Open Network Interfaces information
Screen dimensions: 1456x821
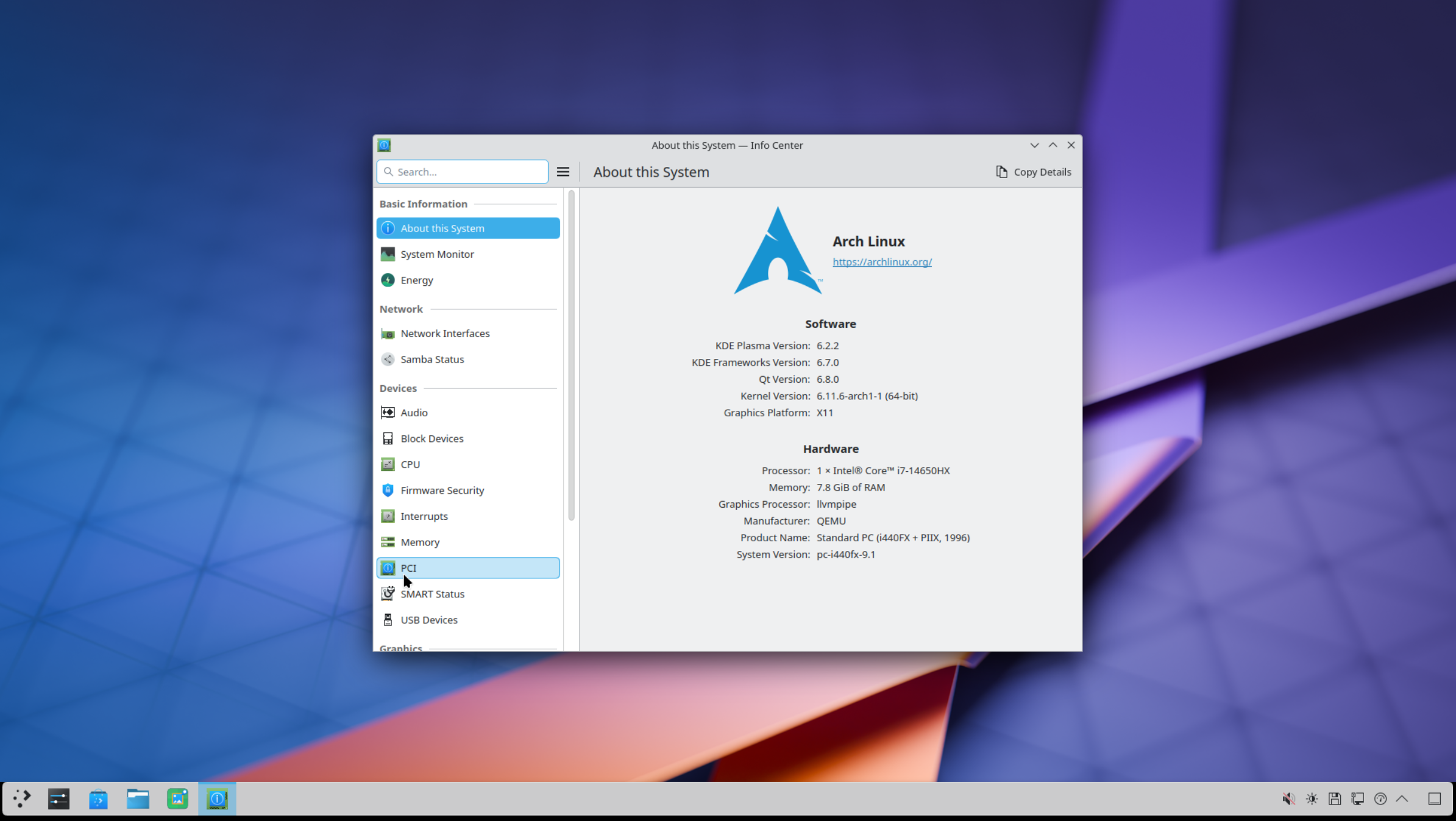point(467,333)
